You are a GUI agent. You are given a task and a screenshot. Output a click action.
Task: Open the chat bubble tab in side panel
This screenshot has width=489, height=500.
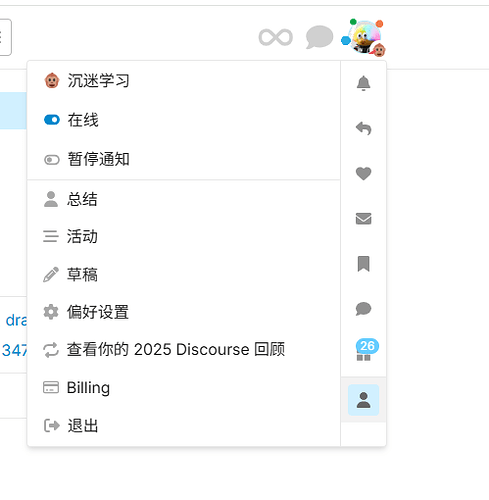pyautogui.click(x=363, y=309)
